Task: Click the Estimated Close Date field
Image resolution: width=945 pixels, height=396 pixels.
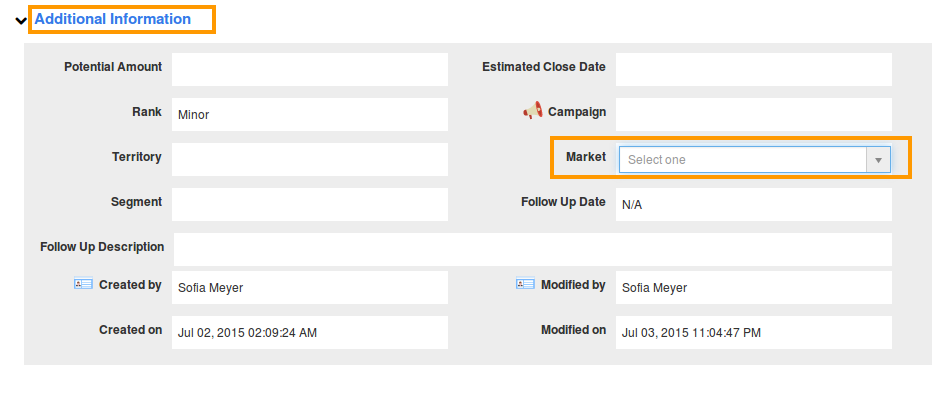Action: click(x=753, y=69)
